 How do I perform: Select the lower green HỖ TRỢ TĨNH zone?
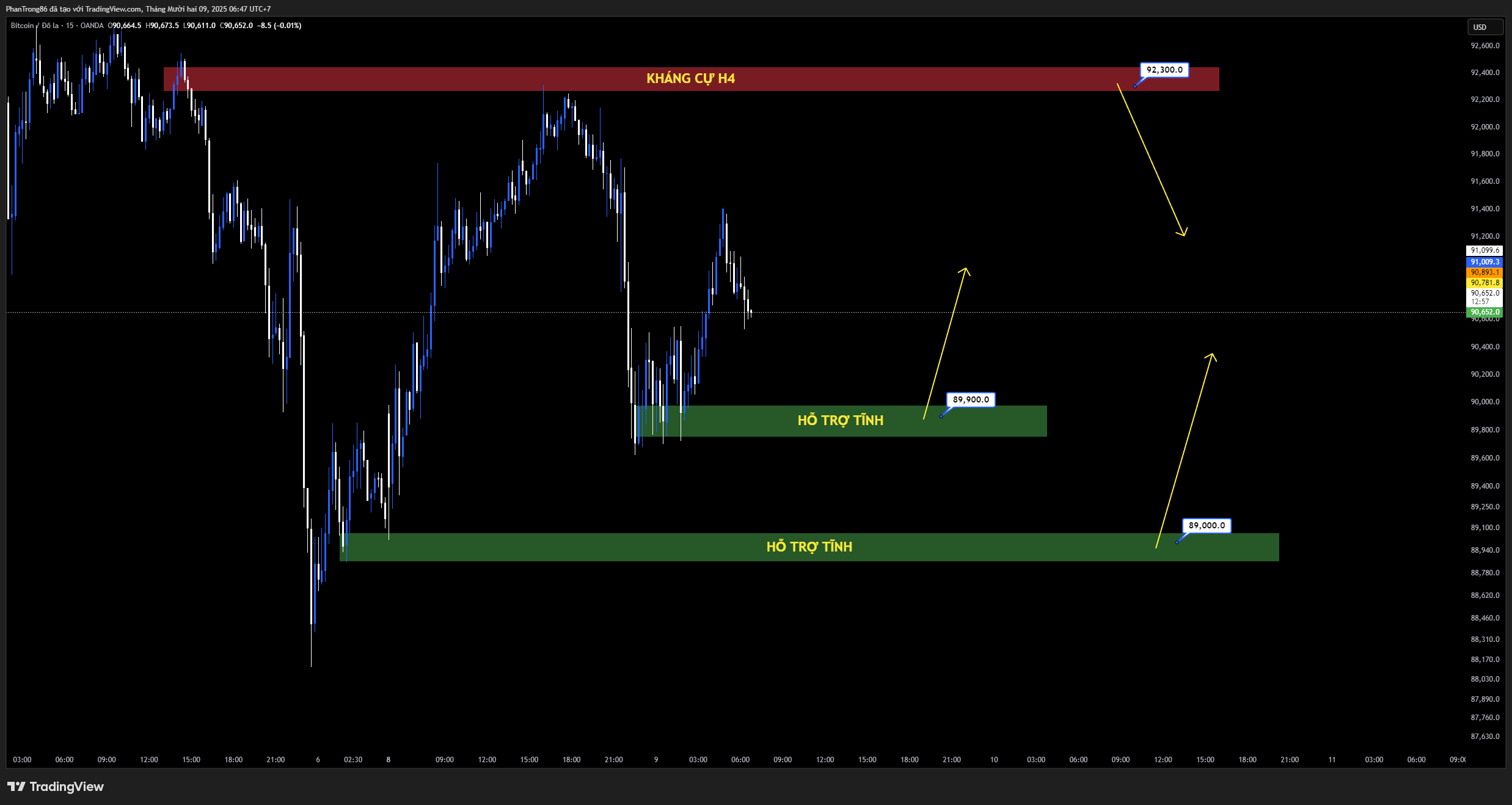(x=808, y=547)
